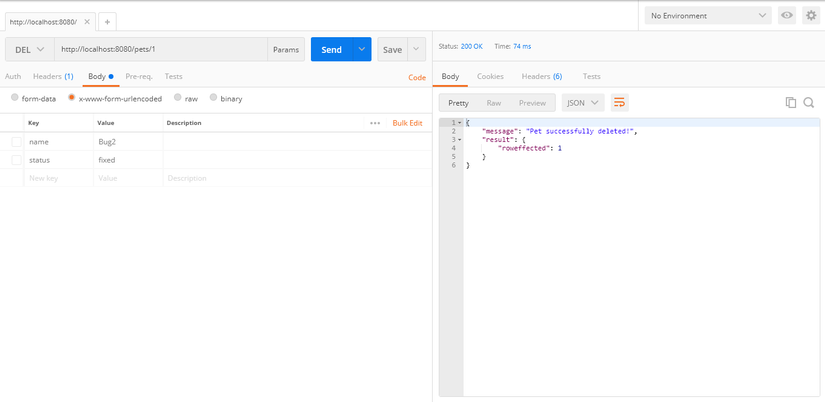Screen dimensions: 825x402
Task: Switch response view to Raw
Action: (494, 103)
